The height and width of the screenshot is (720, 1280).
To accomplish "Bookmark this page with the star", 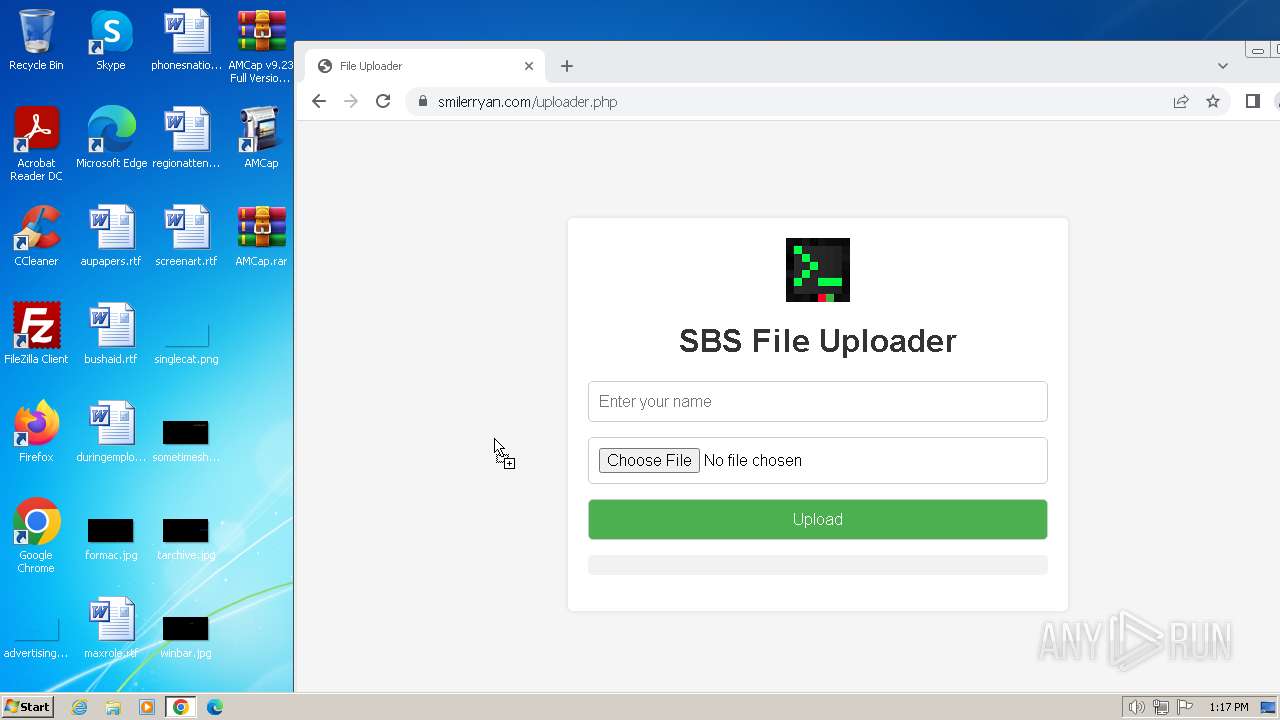I will coord(1213,101).
